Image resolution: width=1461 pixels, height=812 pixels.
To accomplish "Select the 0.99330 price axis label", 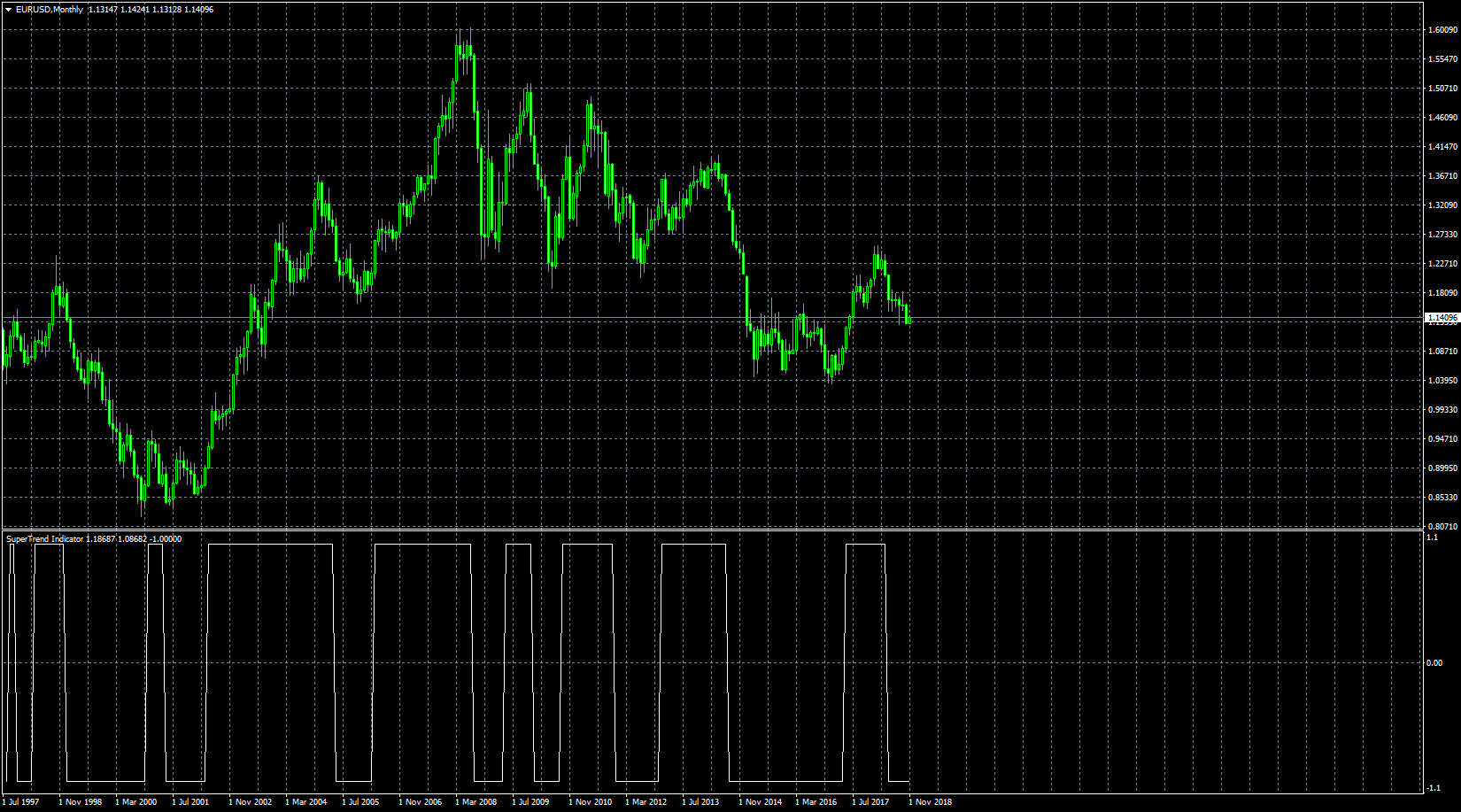I will tap(1442, 410).
